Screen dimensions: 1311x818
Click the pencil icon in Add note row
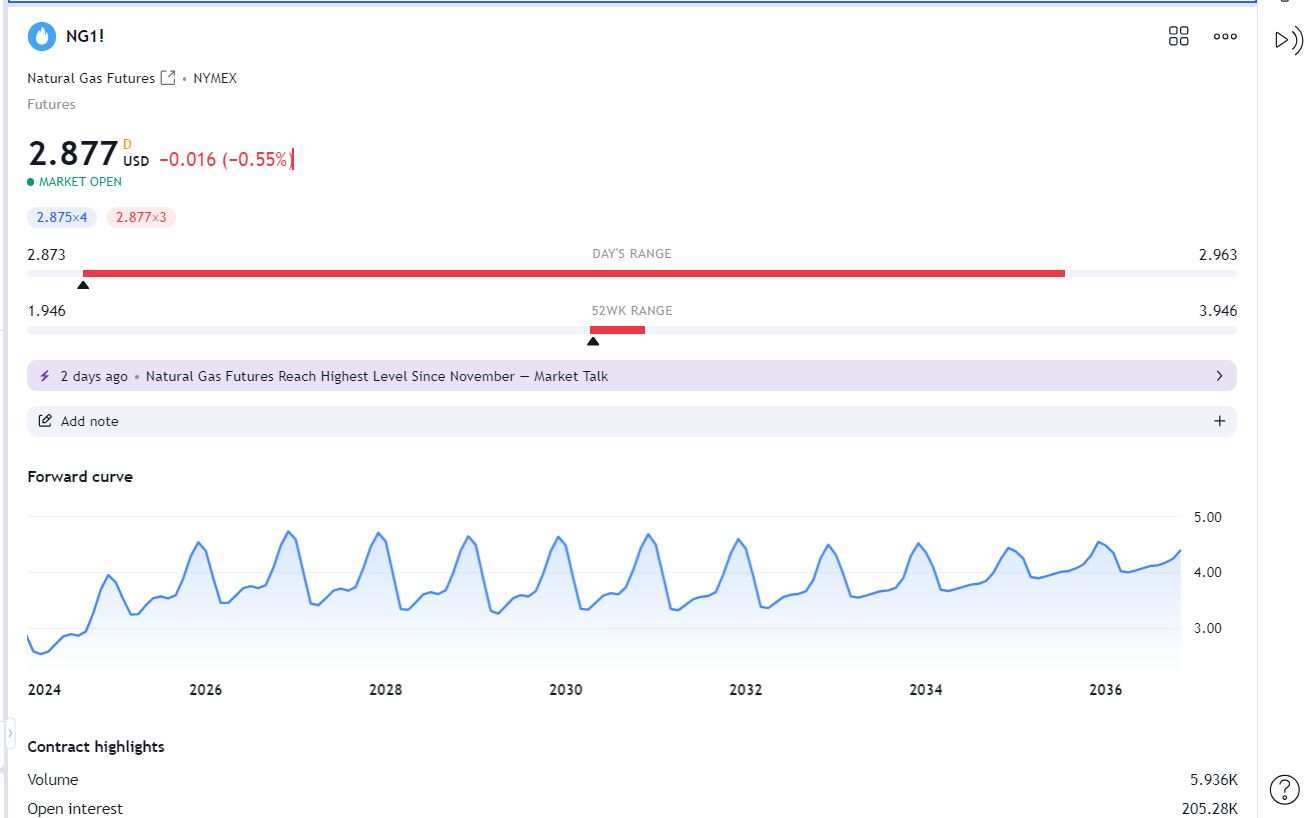[x=45, y=421]
